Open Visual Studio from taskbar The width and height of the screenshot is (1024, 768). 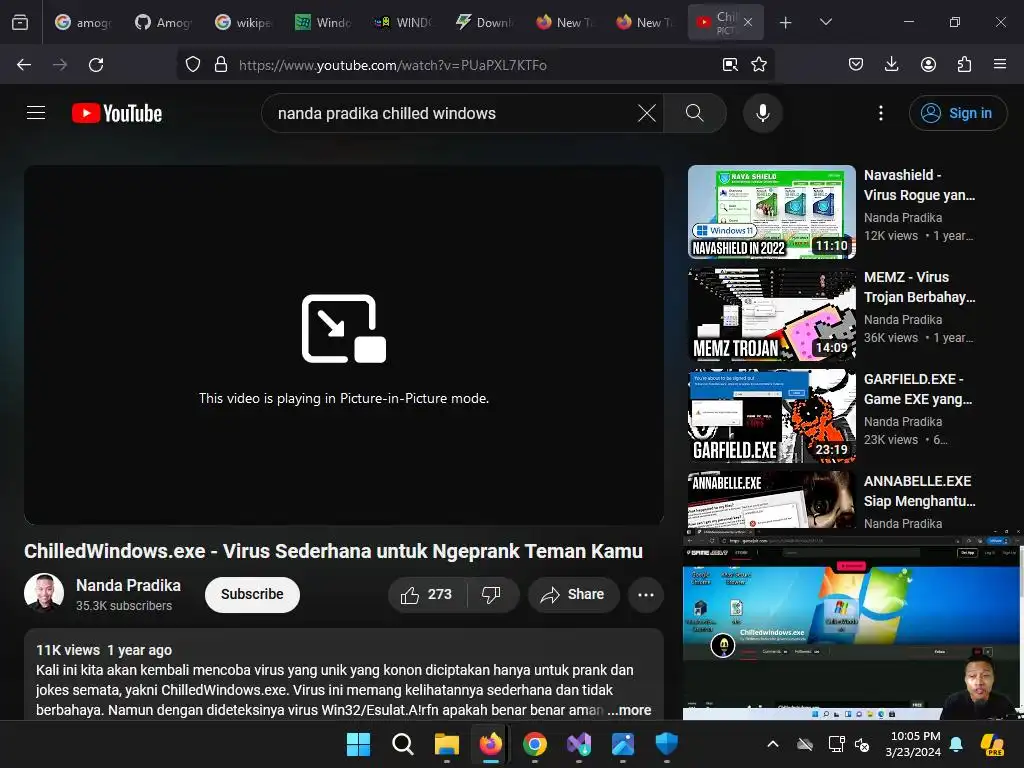579,744
